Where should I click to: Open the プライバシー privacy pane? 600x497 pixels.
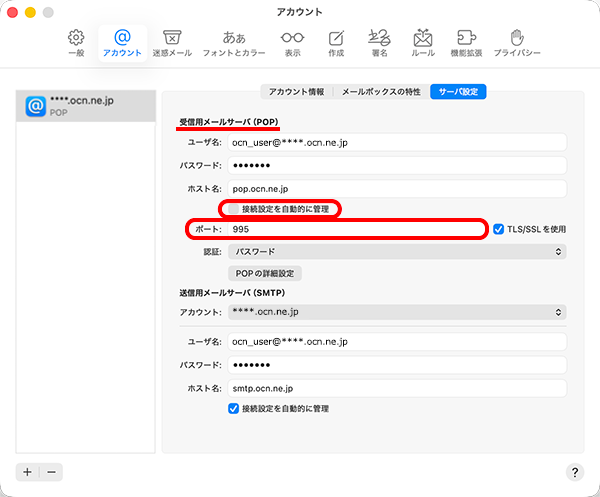[x=517, y=42]
